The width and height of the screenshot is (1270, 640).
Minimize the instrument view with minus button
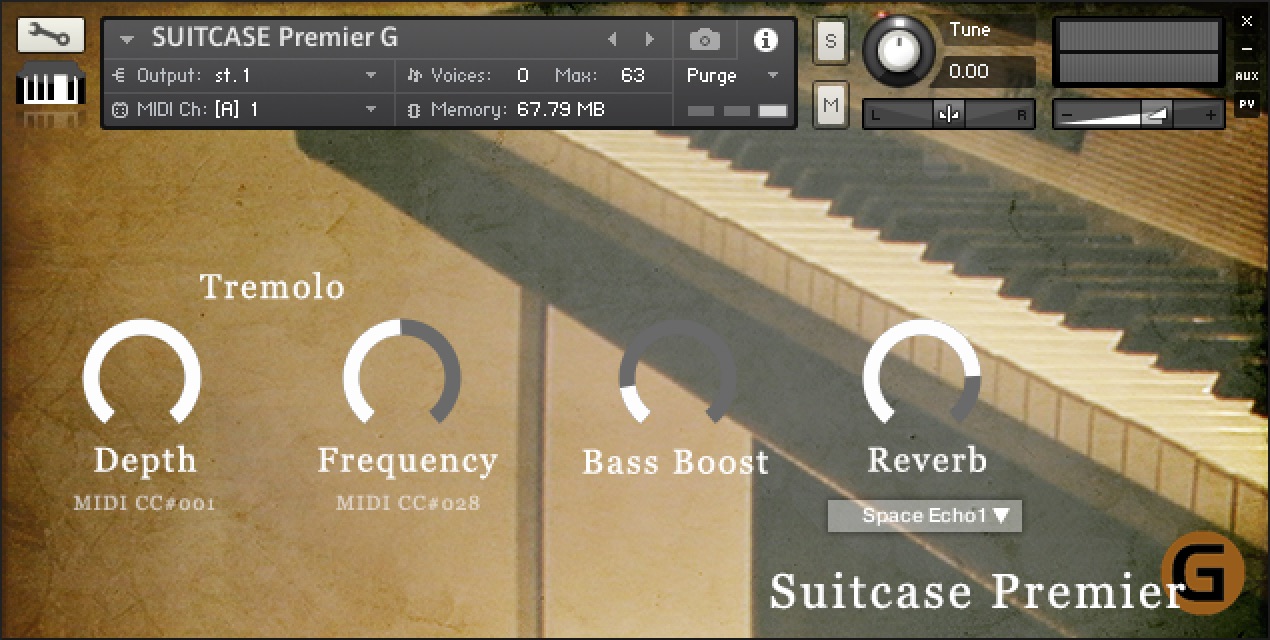1246,48
